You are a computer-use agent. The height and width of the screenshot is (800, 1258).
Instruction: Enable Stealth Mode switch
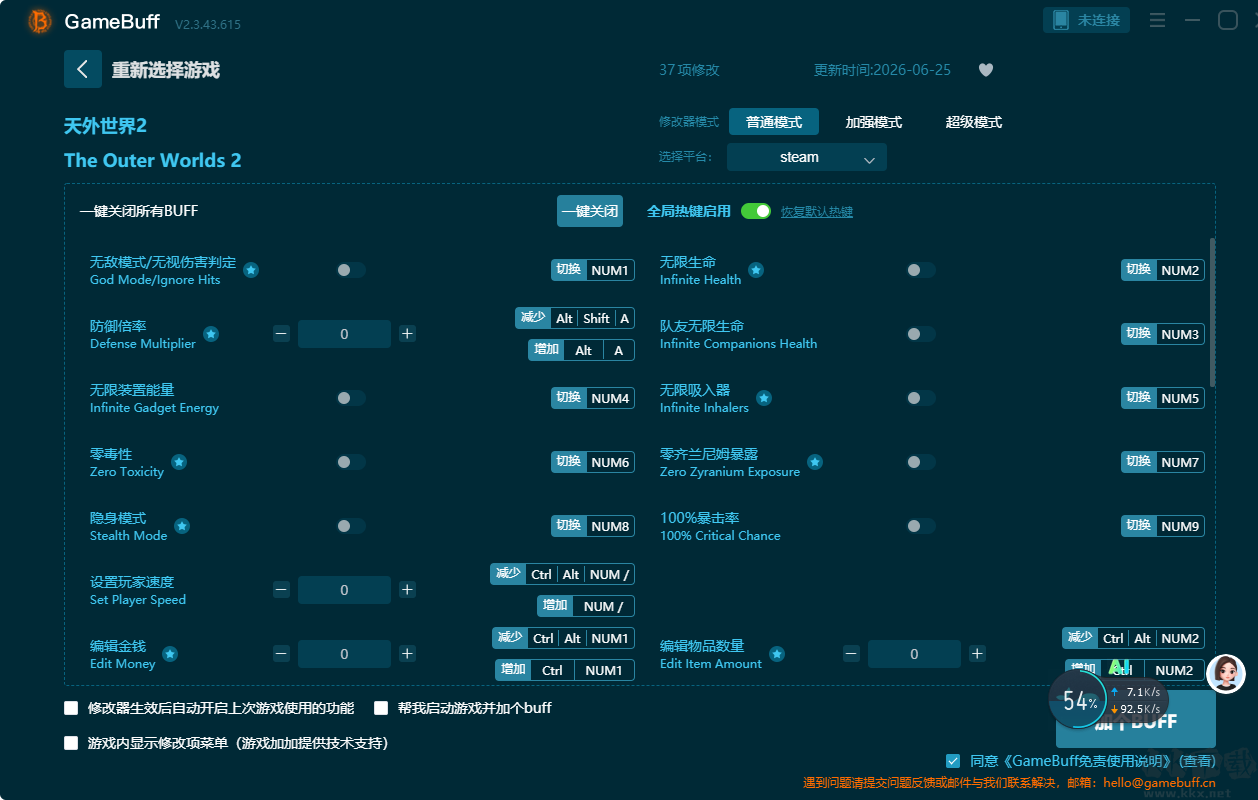coord(351,526)
